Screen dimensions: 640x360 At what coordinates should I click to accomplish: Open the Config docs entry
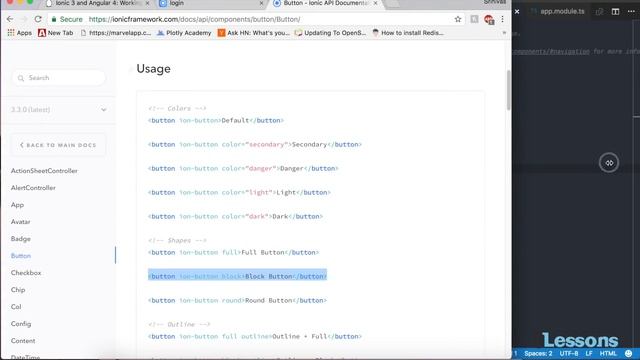click(21, 324)
